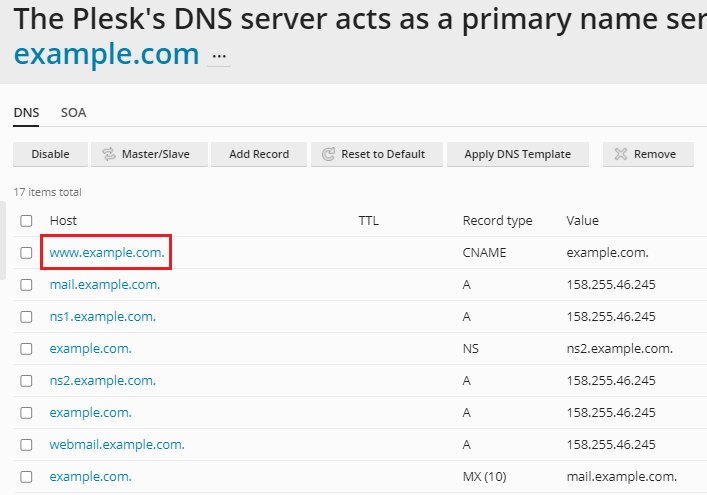707x495 pixels.
Task: Open the webmail.example.com. record link
Action: pos(117,445)
